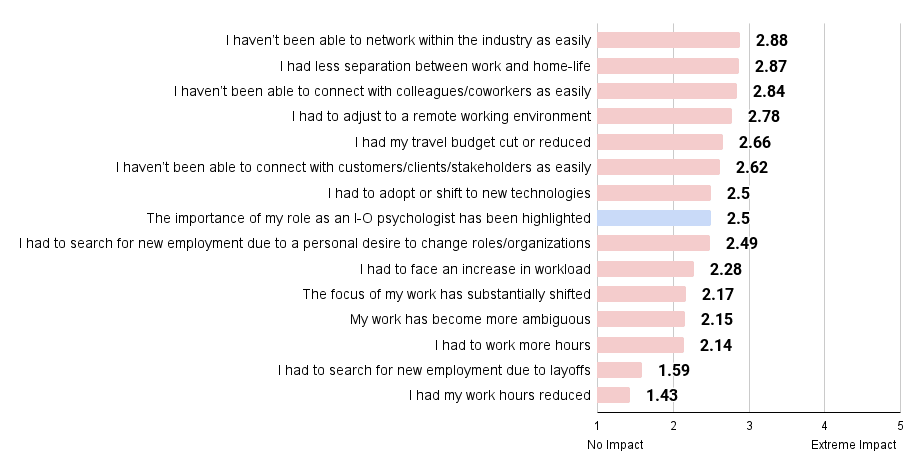Screen dimensions: 920x466
Task: Select the layoffs employment search bar
Action: pos(620,370)
